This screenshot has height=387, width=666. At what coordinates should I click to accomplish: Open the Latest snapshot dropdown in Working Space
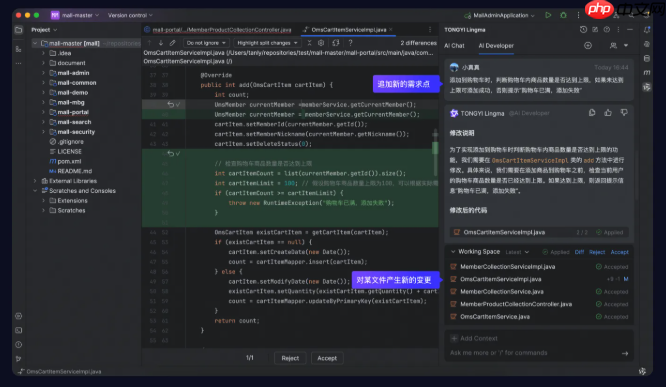point(517,252)
